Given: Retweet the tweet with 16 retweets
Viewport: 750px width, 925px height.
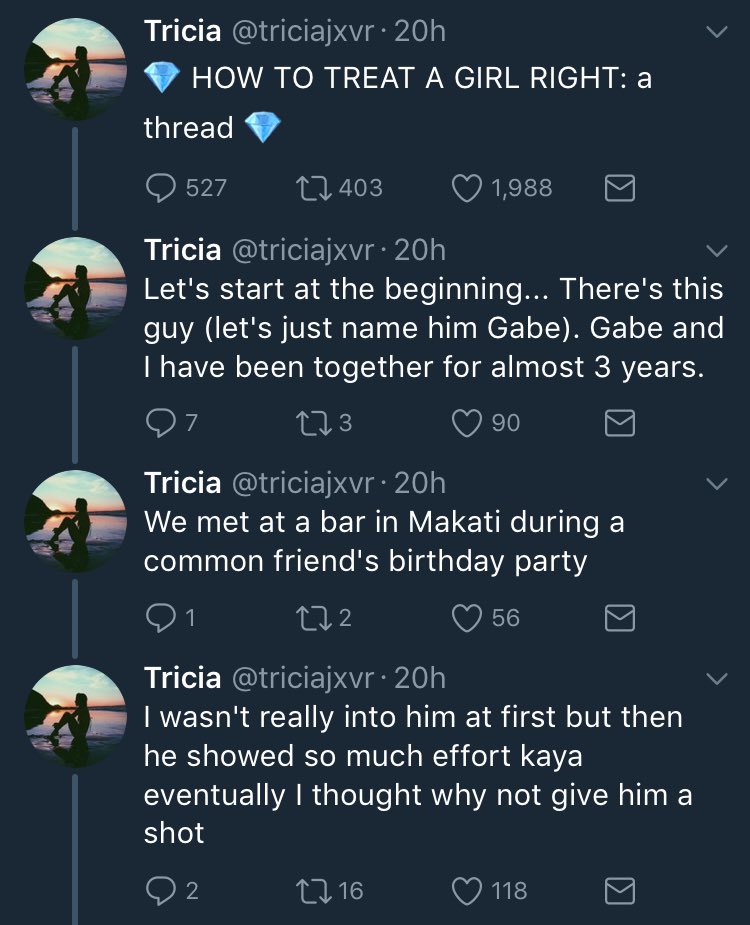Looking at the screenshot, I should [313, 890].
